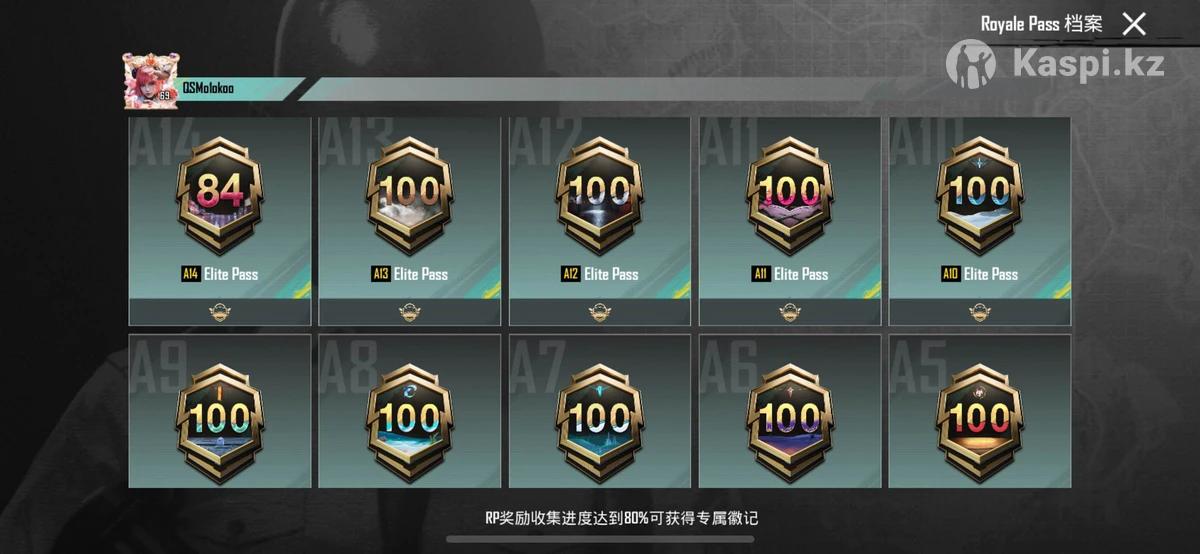Select the A14 Elite Pass badge showing 84

219,193
